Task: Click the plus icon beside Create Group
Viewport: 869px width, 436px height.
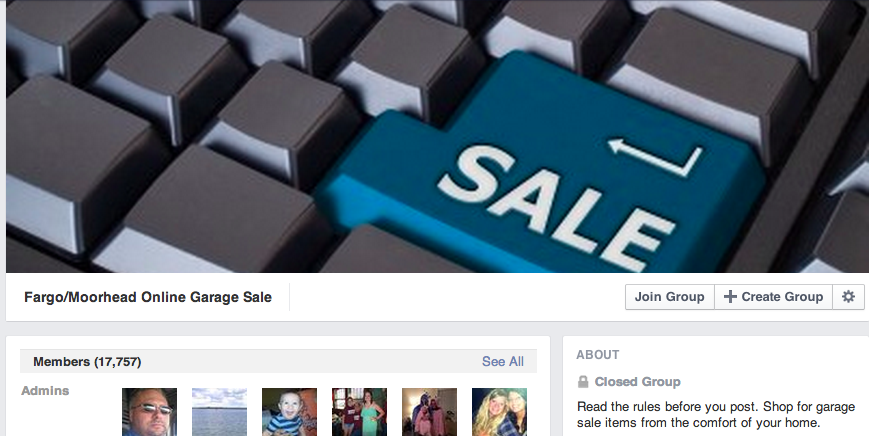Action: click(x=730, y=297)
